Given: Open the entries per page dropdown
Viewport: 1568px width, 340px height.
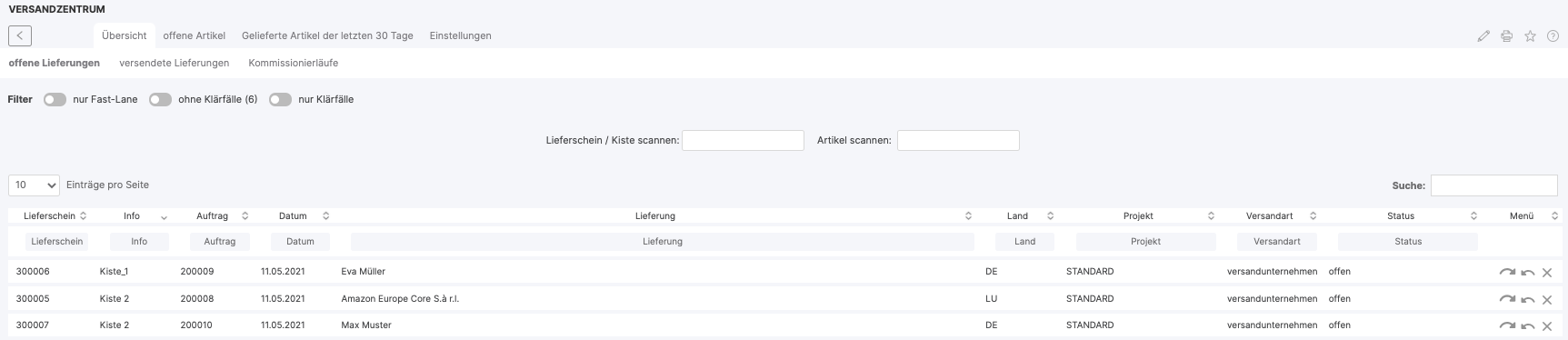Looking at the screenshot, I should [34, 185].
